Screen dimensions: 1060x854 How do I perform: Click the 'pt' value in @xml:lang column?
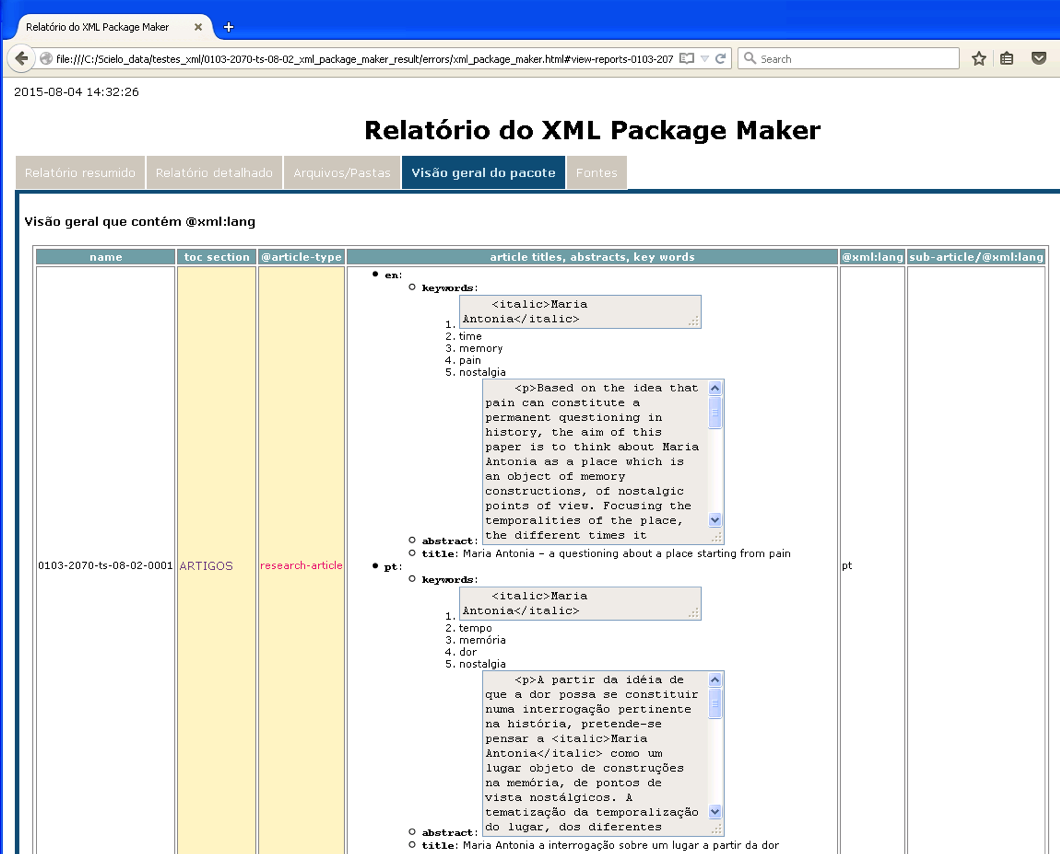click(847, 566)
